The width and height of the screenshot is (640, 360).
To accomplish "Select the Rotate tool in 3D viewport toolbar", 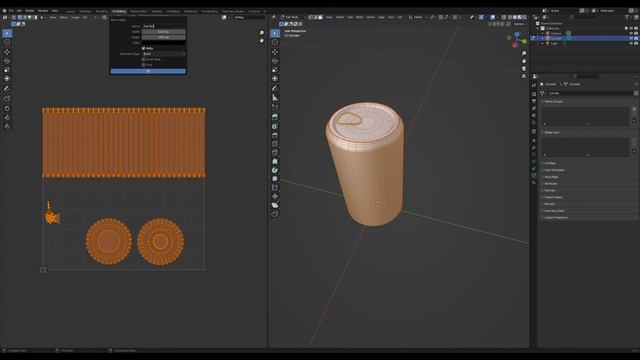I will point(275,61).
